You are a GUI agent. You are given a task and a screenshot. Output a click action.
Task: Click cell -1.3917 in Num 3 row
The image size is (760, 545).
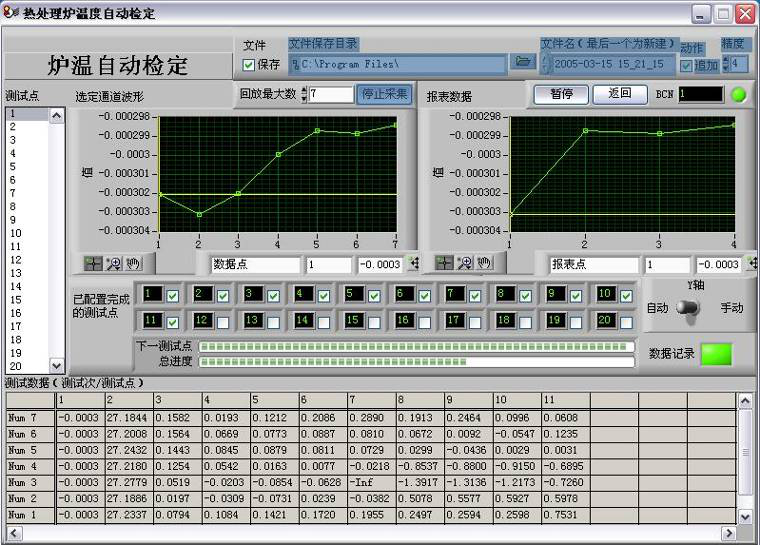coord(420,482)
